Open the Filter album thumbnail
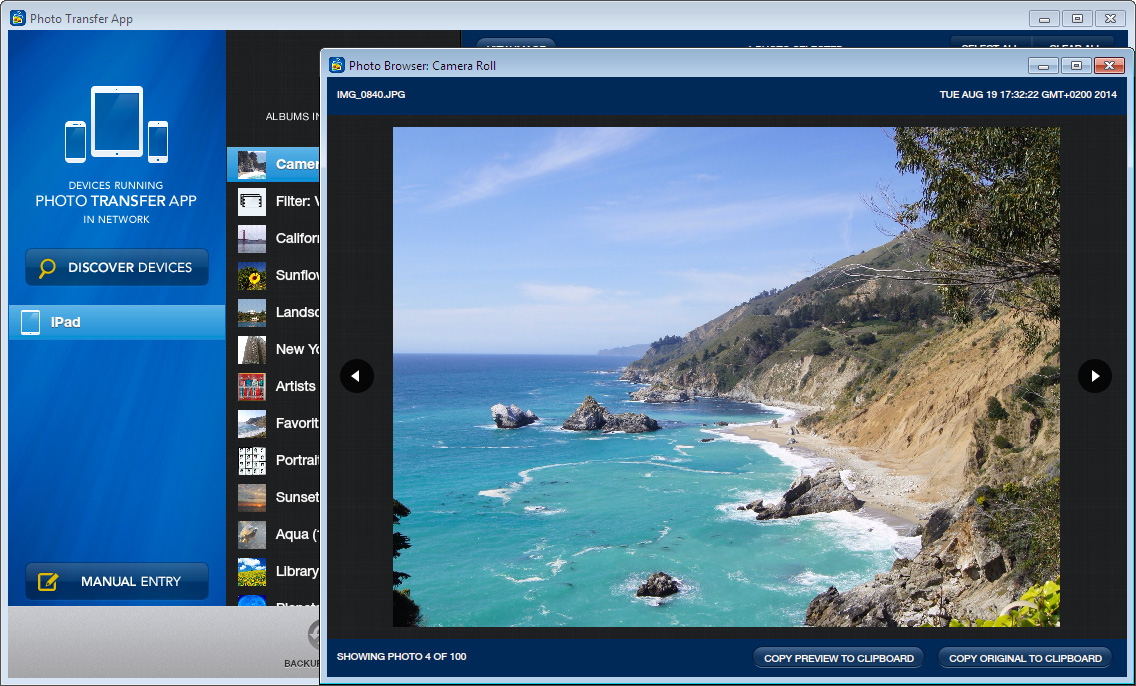 click(251, 201)
